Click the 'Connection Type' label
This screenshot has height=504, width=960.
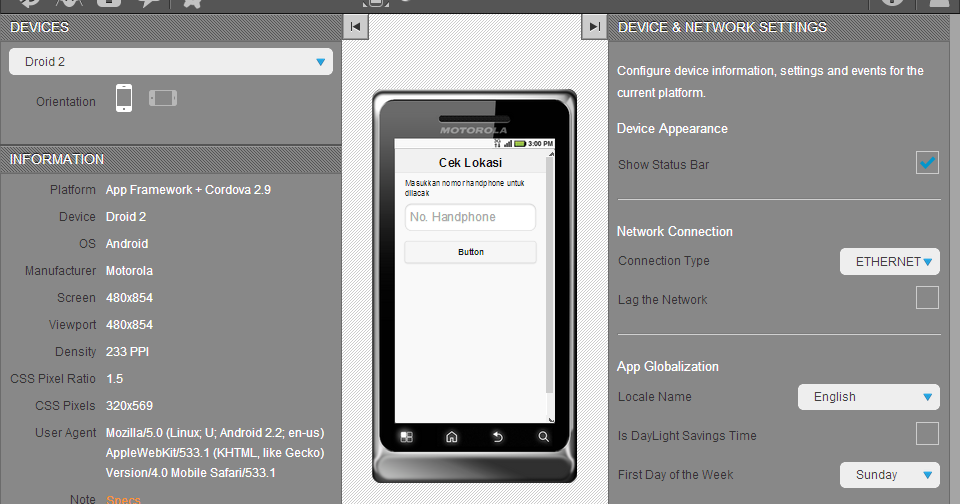tap(664, 261)
